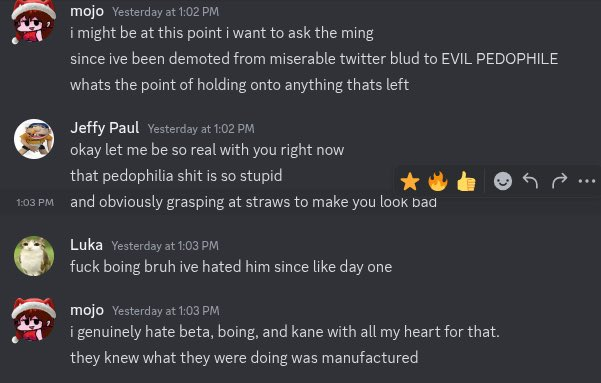The height and width of the screenshot is (383, 601).
Task: Click mojo's username on the top message
Action: click(87, 11)
